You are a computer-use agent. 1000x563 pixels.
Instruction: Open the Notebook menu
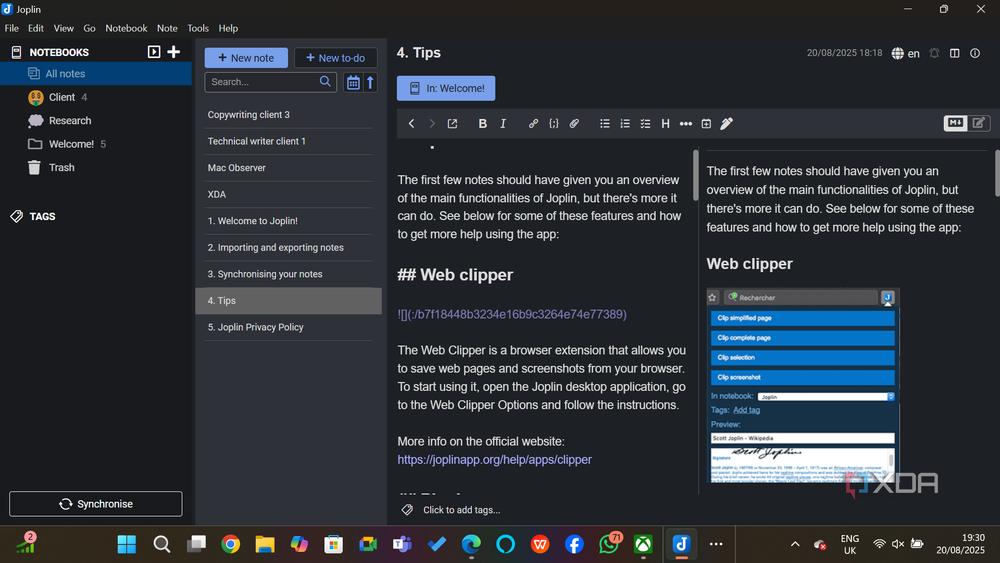click(x=126, y=28)
